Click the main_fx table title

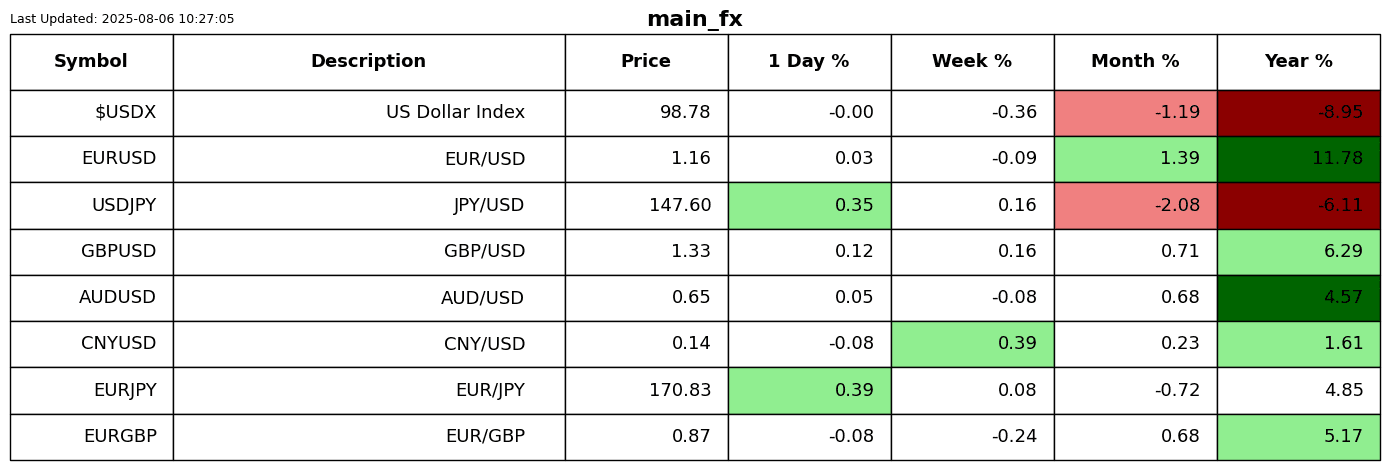tap(694, 19)
